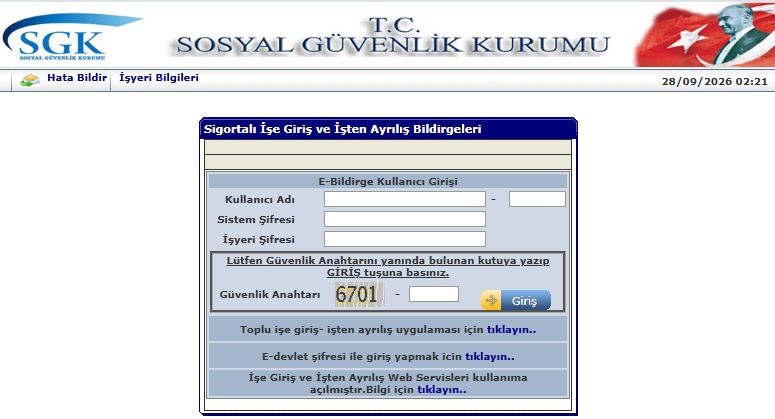Click the İşyeri Şifresi label
775x419 pixels.
click(258, 239)
